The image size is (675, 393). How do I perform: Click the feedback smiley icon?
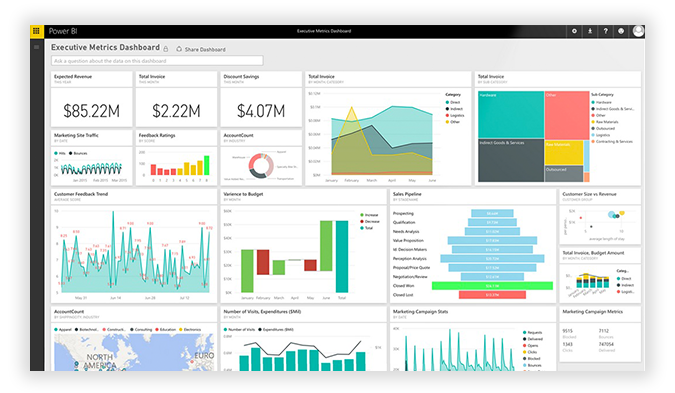pos(621,31)
